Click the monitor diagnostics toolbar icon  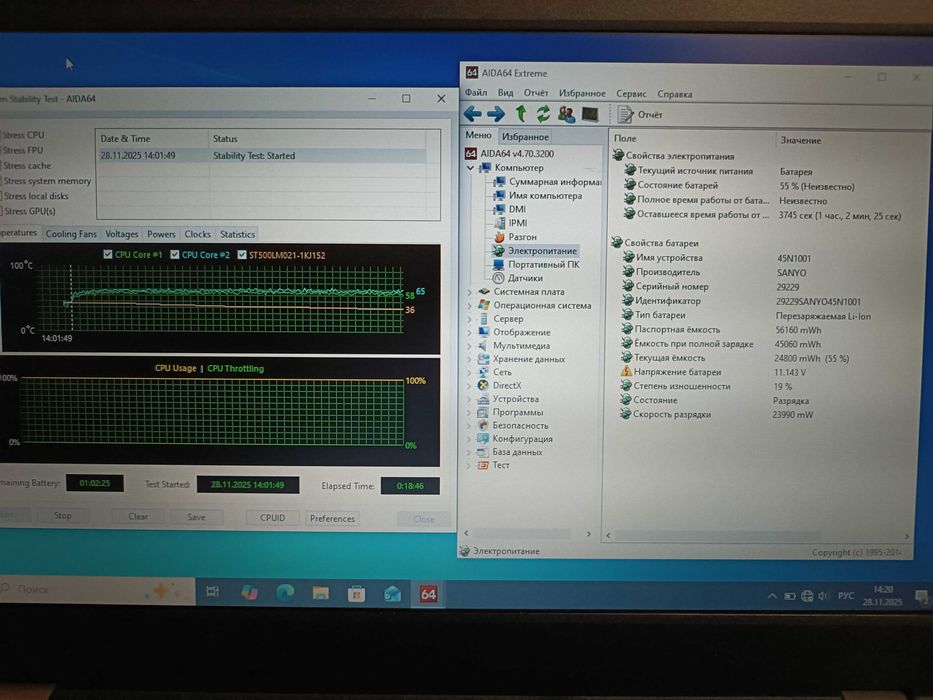click(x=590, y=114)
